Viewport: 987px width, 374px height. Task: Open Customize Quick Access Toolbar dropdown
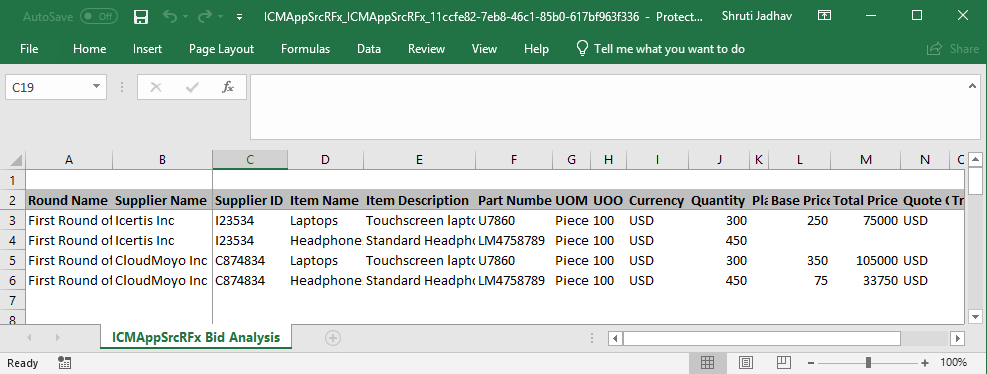point(240,18)
